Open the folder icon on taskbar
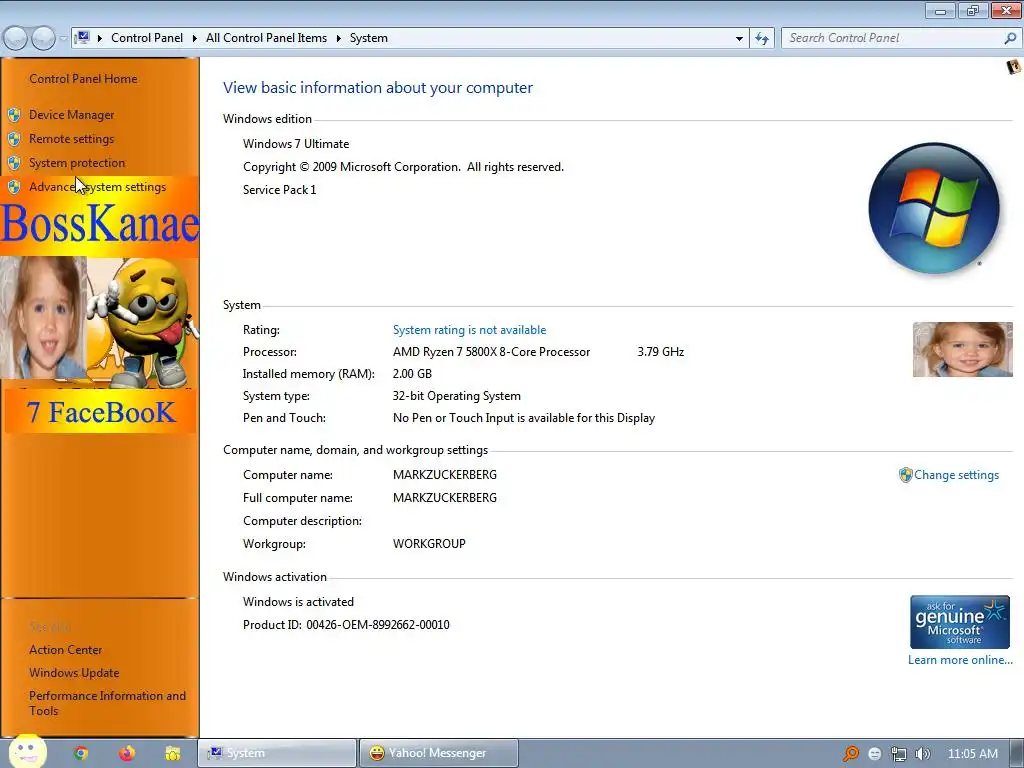 [x=172, y=754]
